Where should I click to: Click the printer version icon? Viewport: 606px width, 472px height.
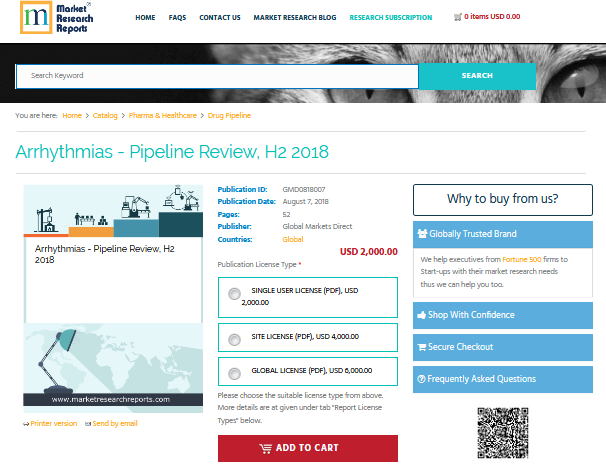pos(26,424)
